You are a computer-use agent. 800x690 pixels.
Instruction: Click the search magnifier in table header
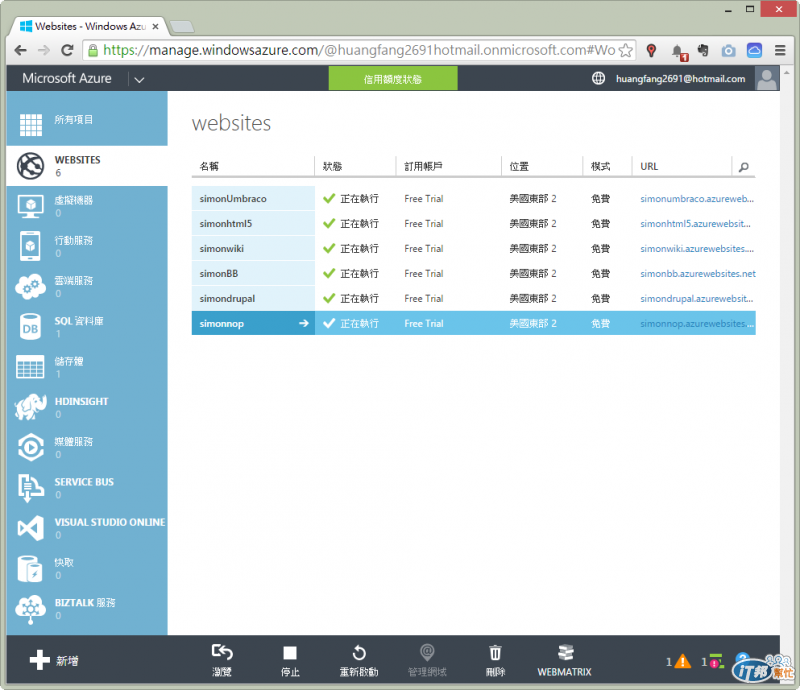(x=744, y=167)
